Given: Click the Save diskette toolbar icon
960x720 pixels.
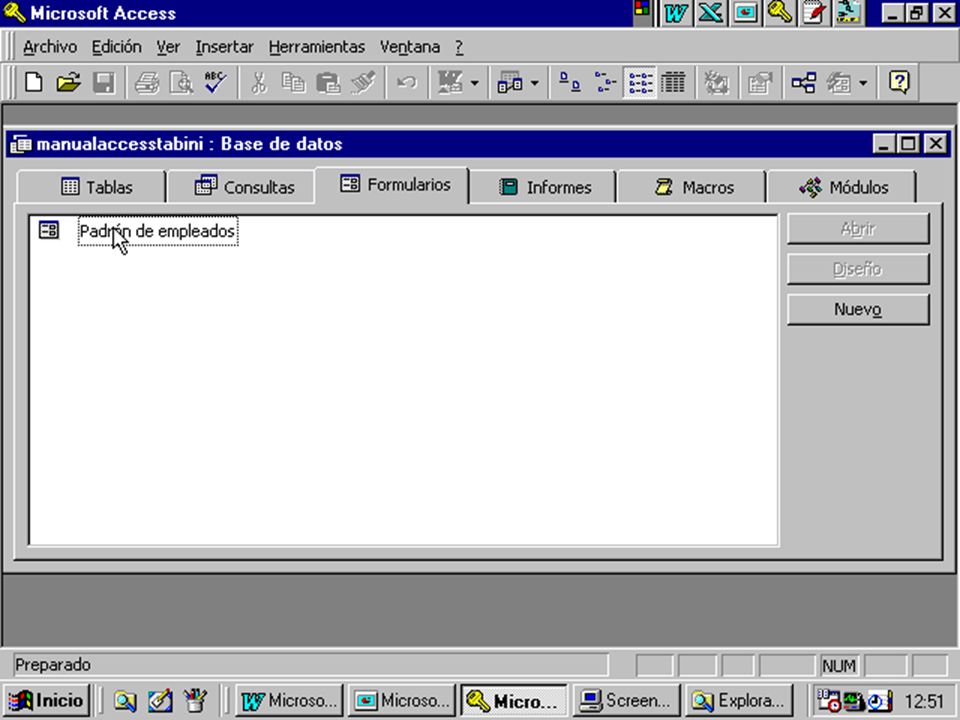Looking at the screenshot, I should pyautogui.click(x=104, y=82).
